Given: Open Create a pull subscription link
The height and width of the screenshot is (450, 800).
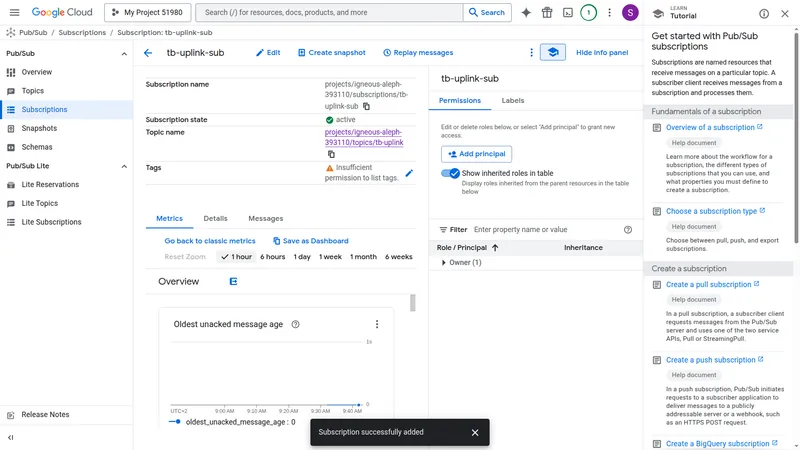Looking at the screenshot, I should coord(712,284).
